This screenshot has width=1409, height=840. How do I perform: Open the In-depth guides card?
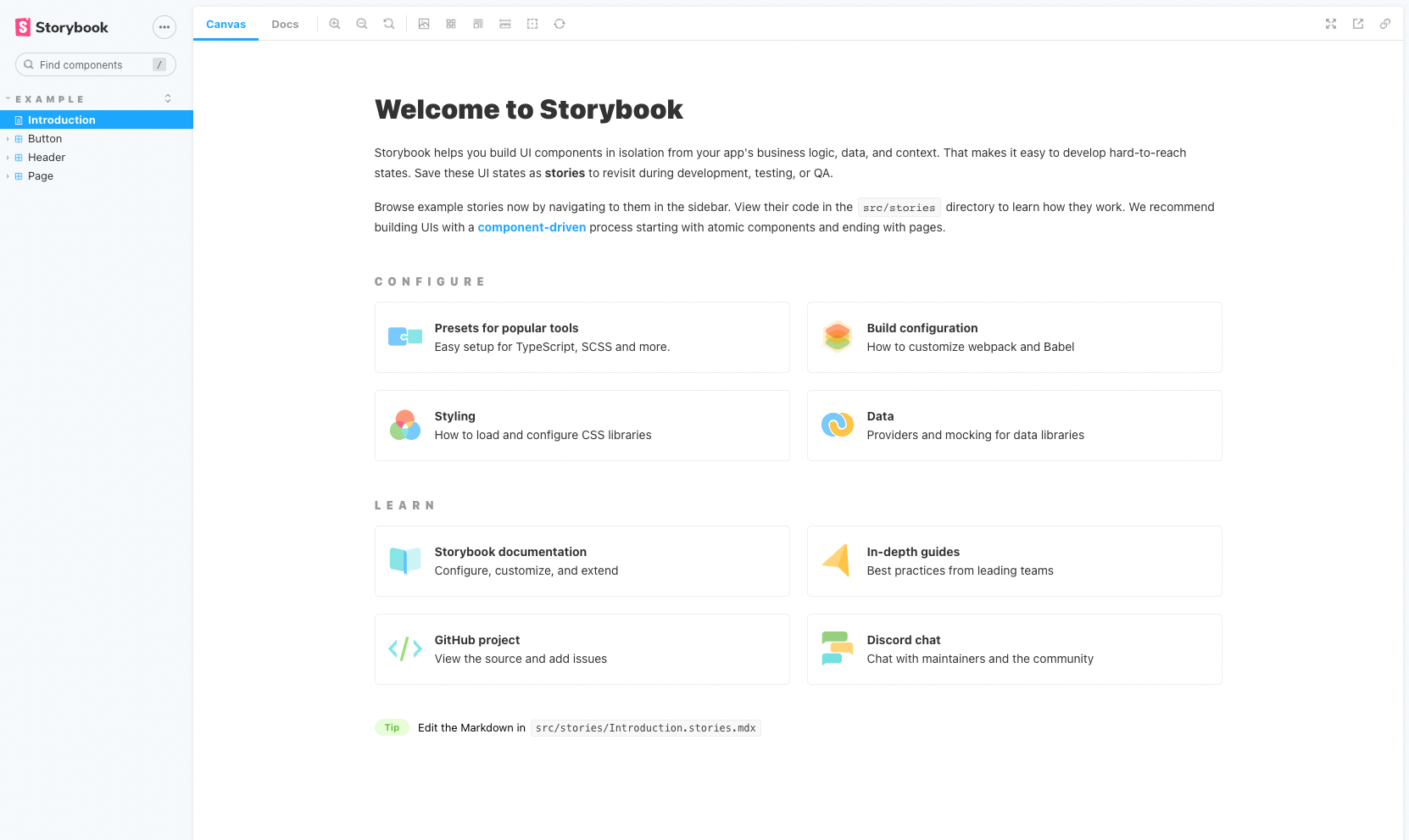pos(1015,561)
